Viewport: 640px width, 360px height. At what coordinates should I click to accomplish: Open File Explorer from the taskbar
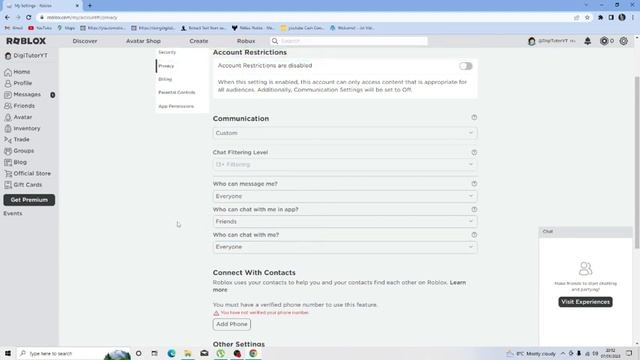pyautogui.click(x=188, y=353)
